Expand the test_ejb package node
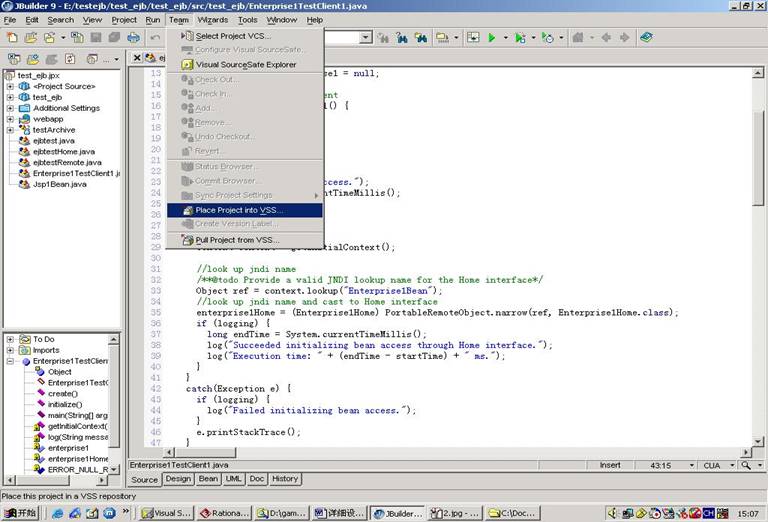This screenshot has width=768, height=522. coord(10,97)
